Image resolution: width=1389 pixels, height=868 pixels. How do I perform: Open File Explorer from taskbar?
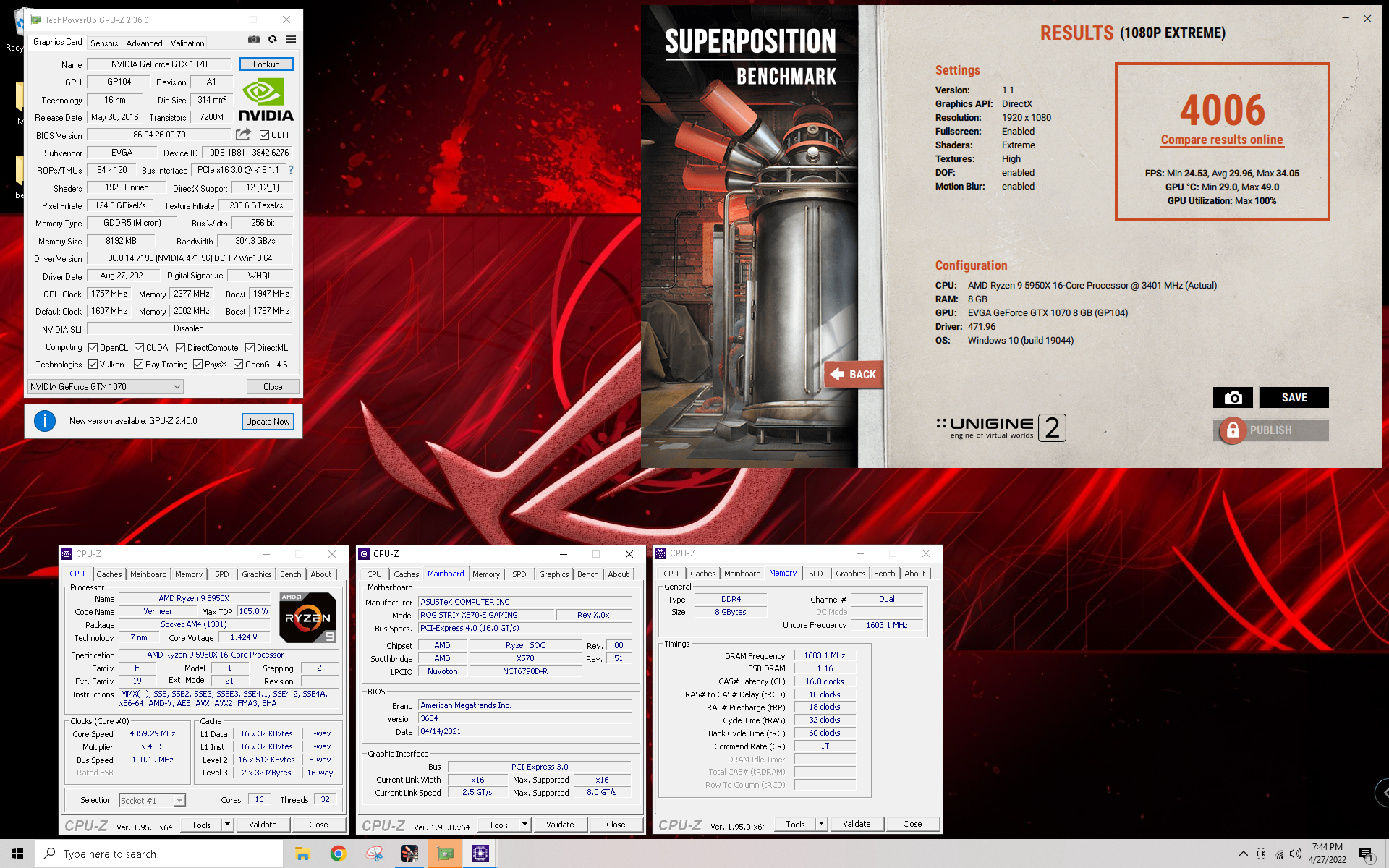(302, 854)
